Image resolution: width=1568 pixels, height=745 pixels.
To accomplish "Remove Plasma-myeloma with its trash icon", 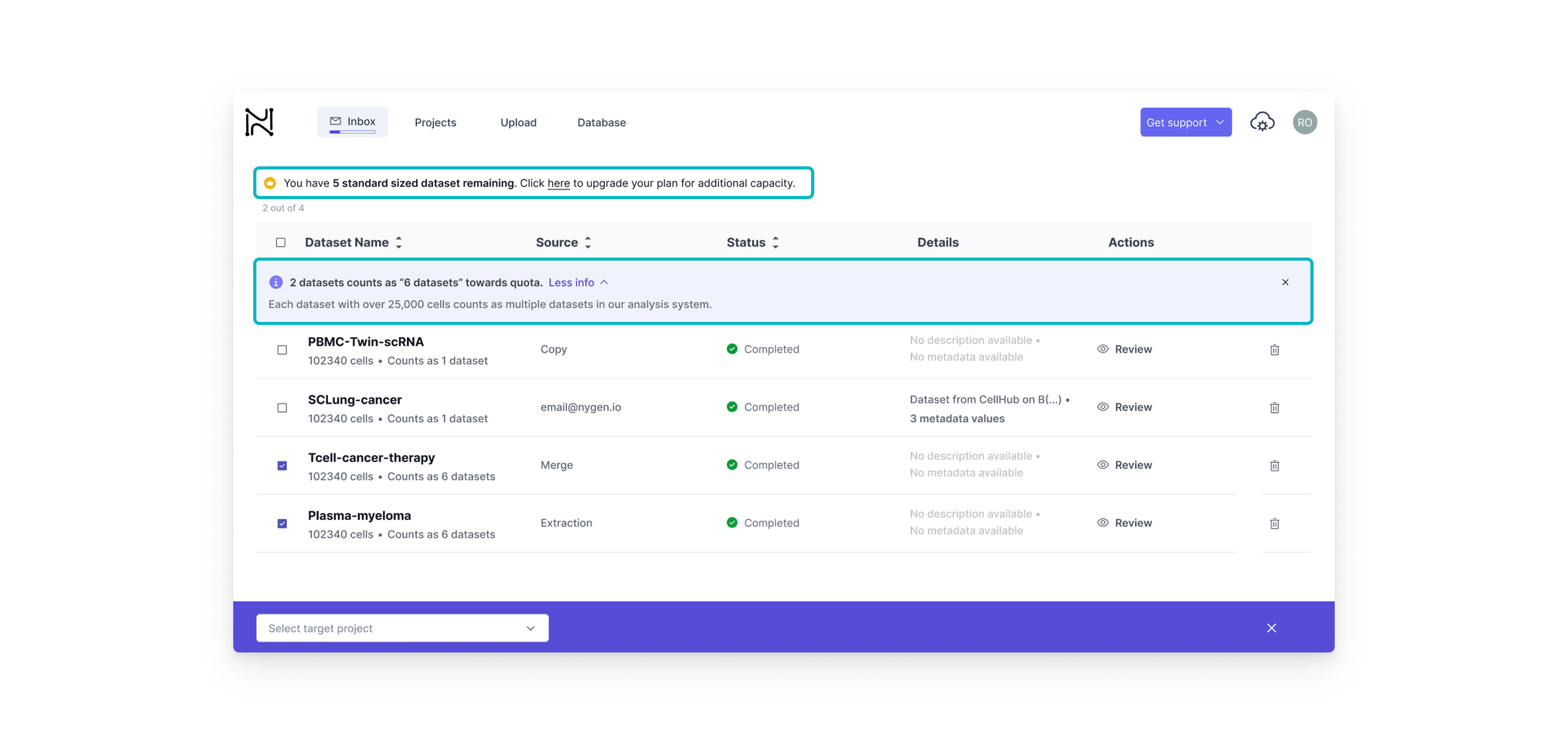I will click(1274, 523).
